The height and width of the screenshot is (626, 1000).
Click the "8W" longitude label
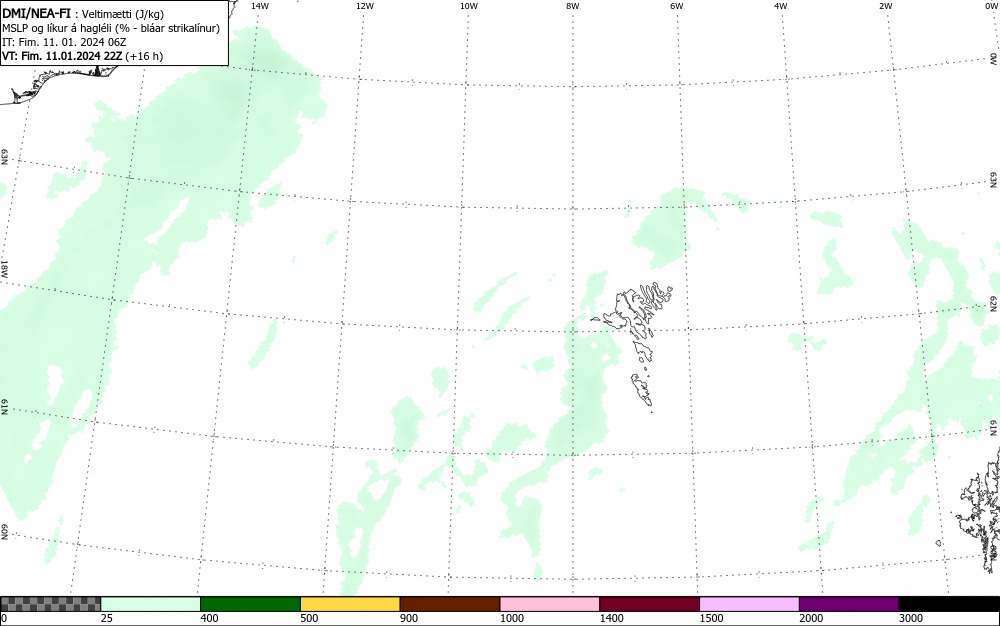573,6
